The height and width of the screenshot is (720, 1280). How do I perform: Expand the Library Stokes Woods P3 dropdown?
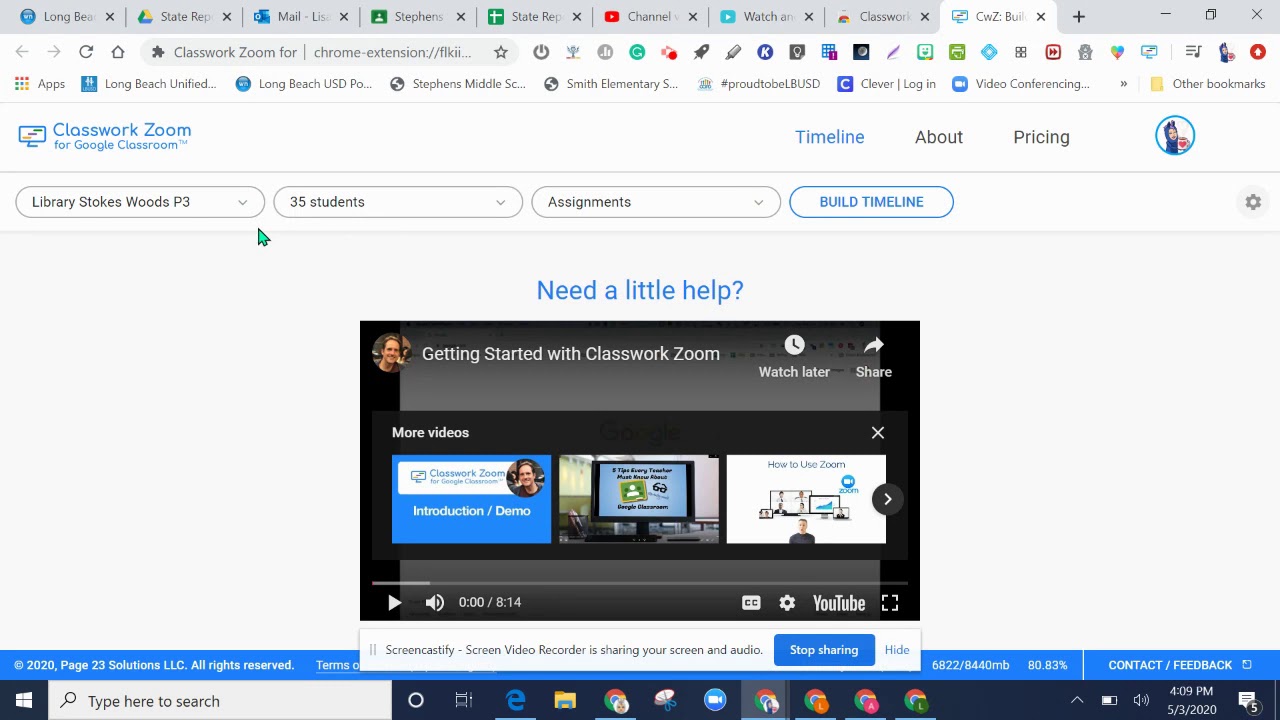[x=140, y=202]
